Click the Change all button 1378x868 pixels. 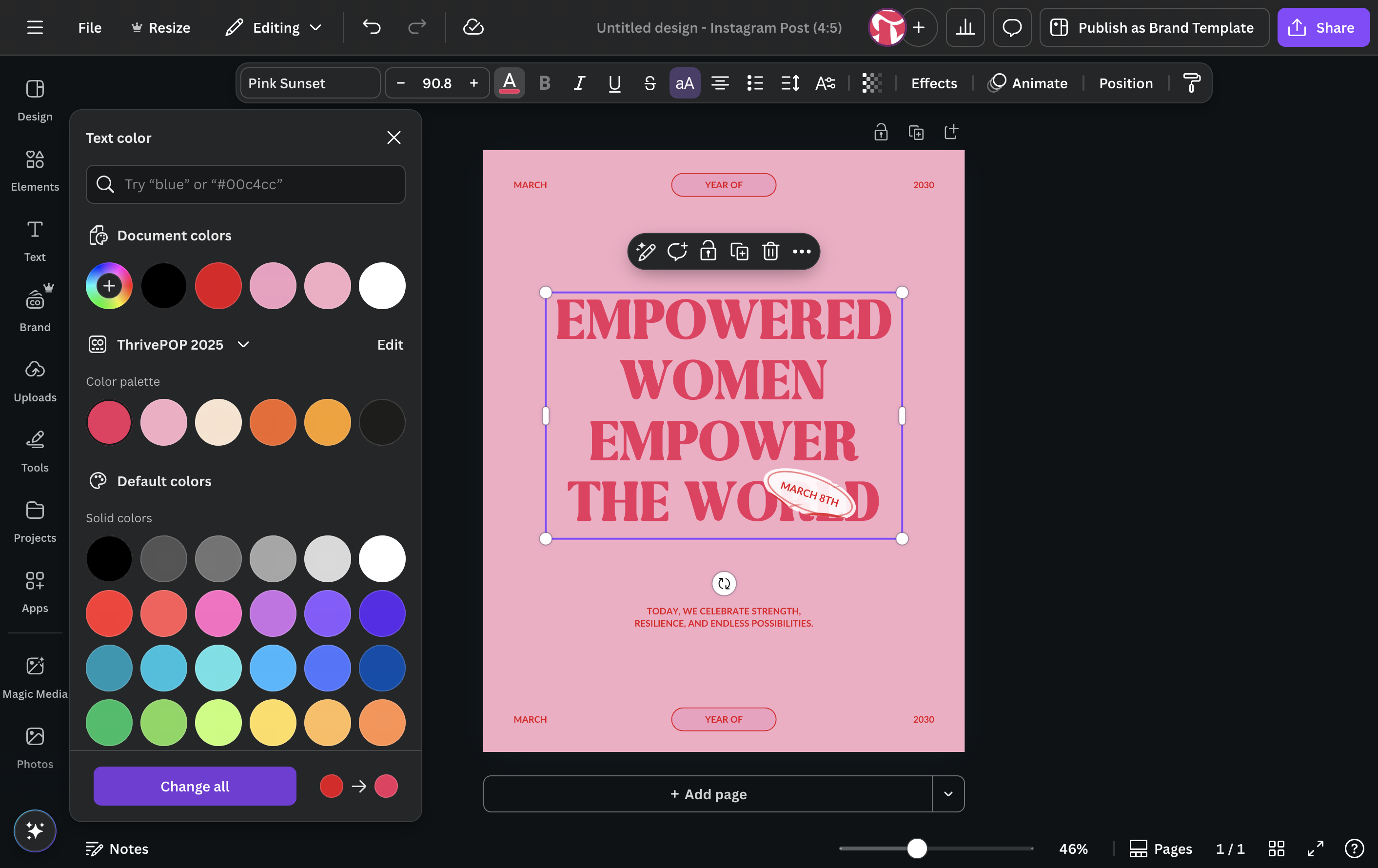pos(195,786)
